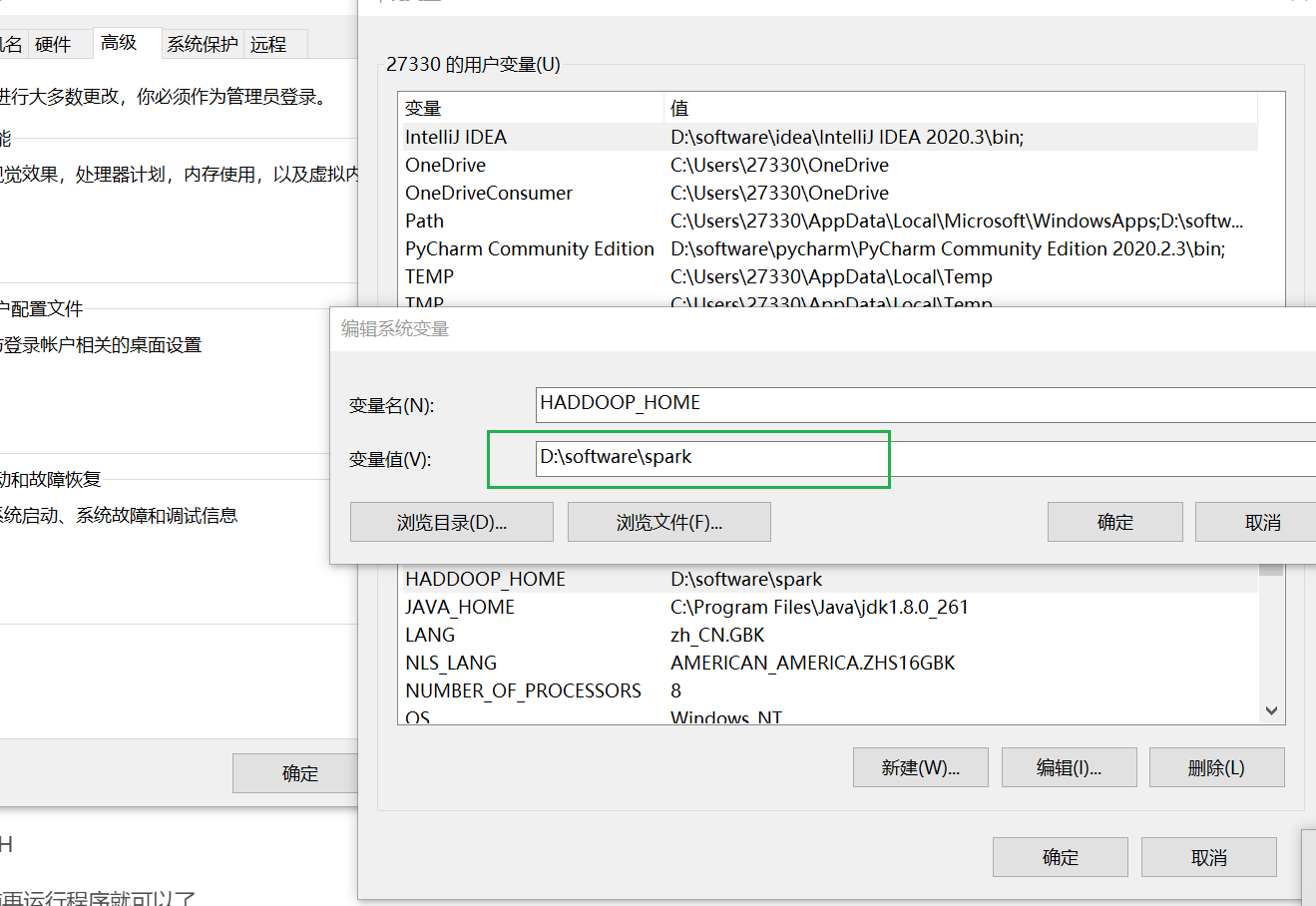Click 新建(W) to create new variable

point(920,766)
